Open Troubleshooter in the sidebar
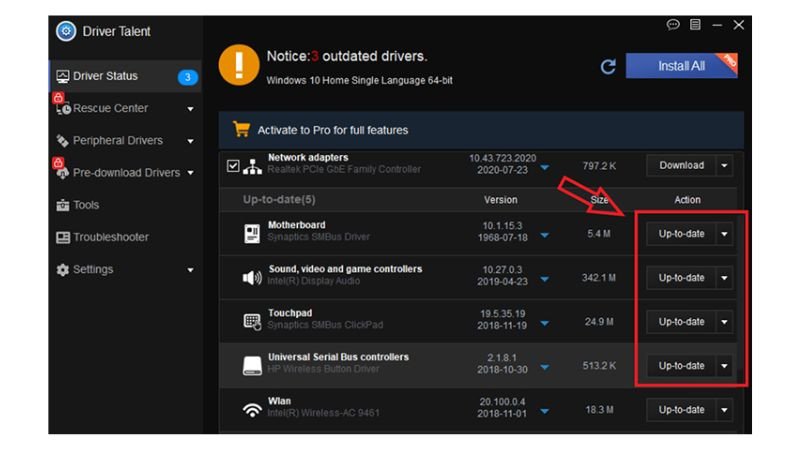Viewport: 800px width, 450px height. tap(126, 237)
